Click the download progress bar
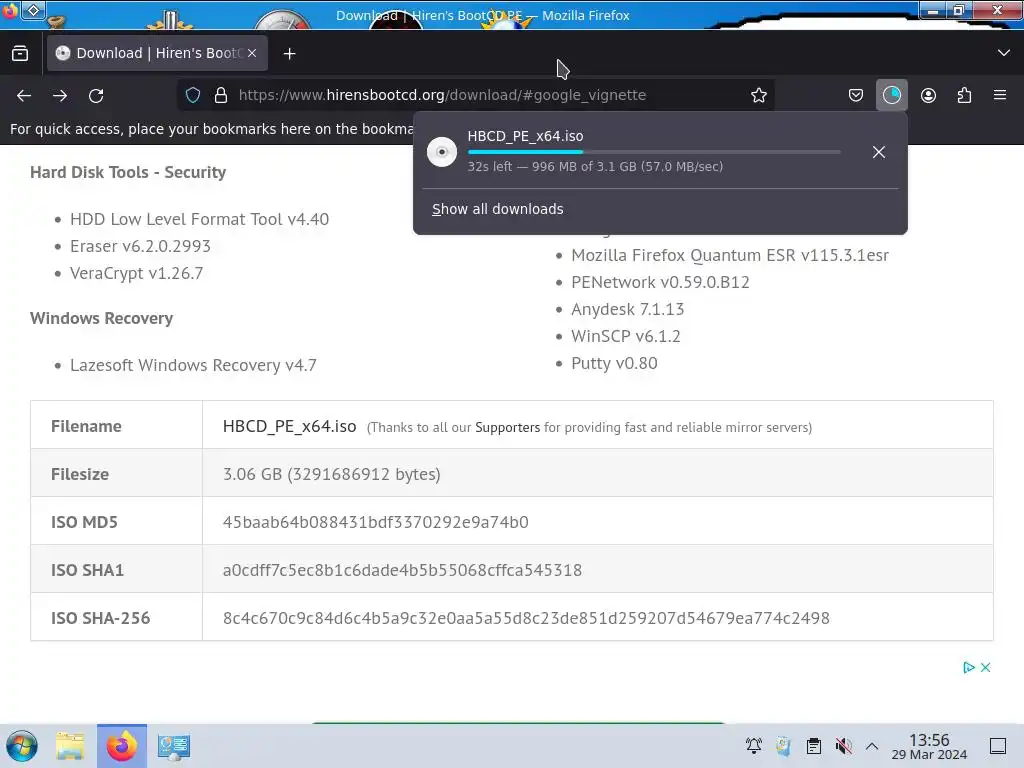The height and width of the screenshot is (768, 1024). [654, 152]
